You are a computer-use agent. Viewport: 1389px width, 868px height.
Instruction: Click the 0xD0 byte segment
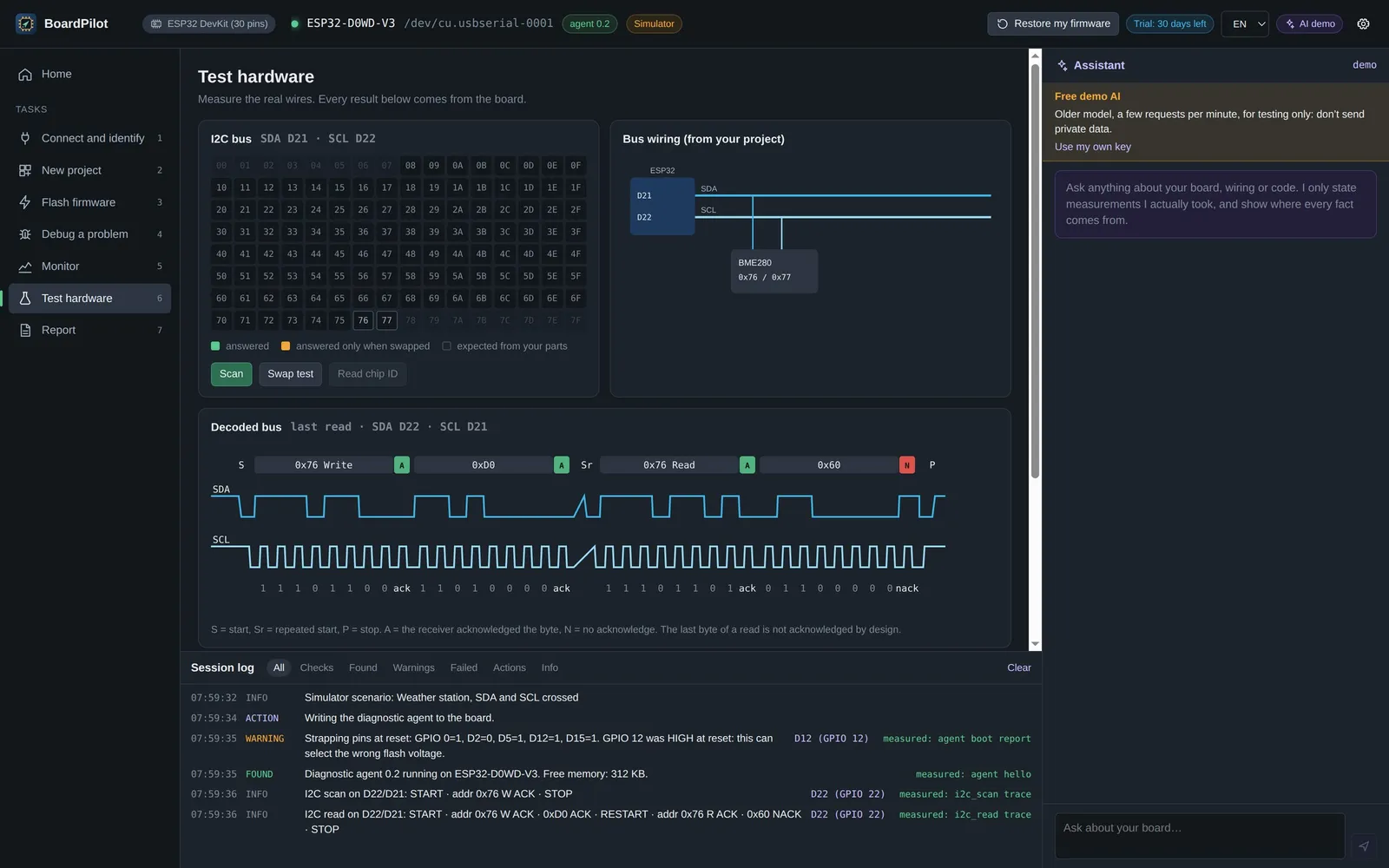click(484, 465)
